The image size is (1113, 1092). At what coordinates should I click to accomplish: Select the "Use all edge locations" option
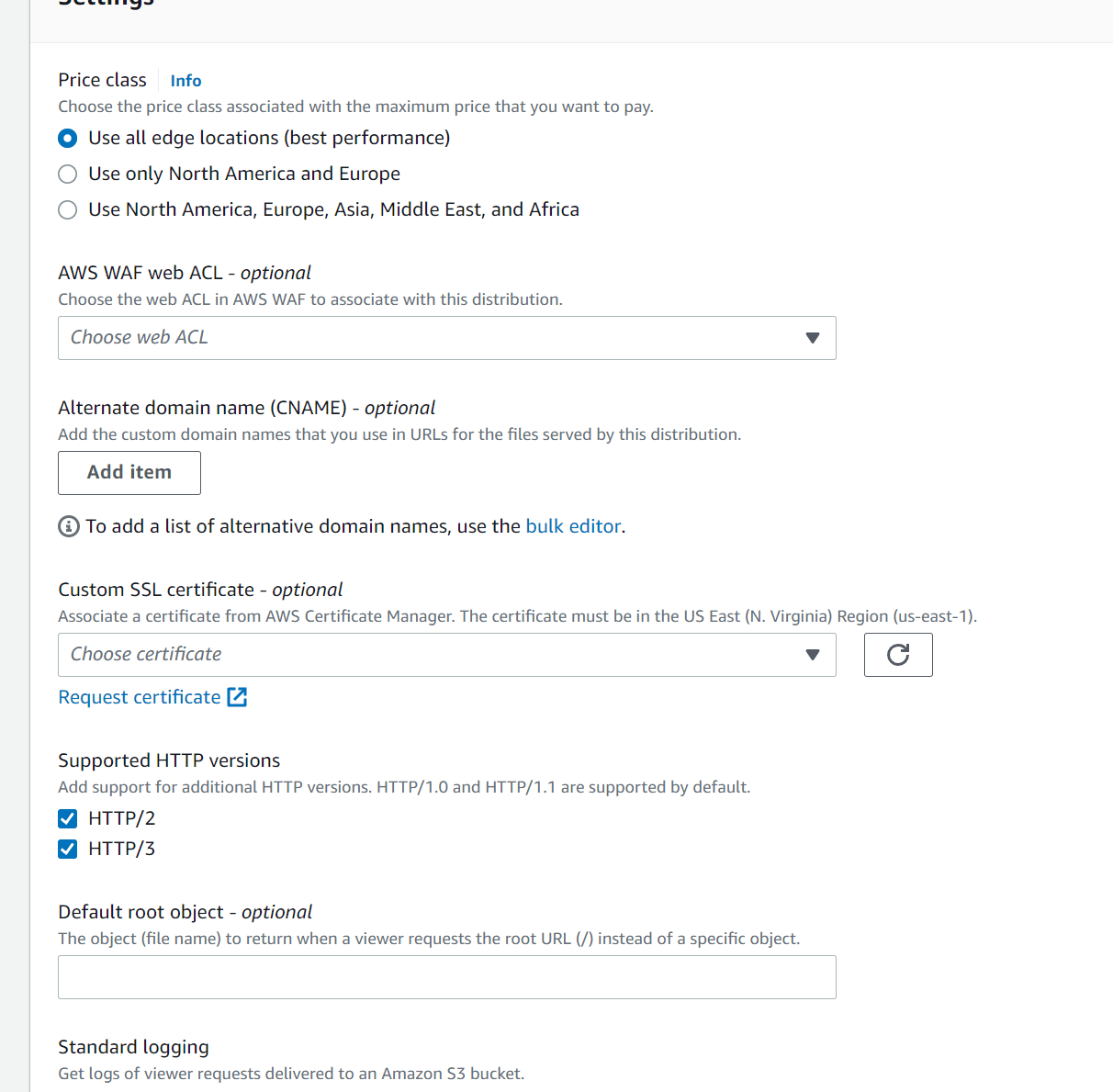67,138
